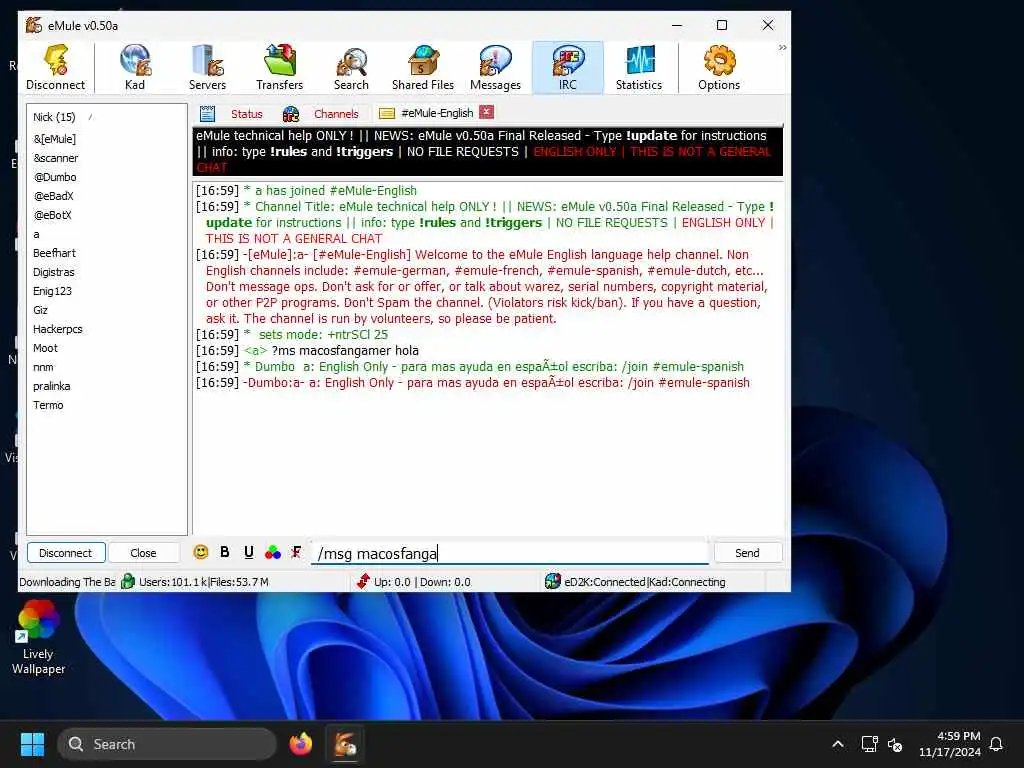Select user @Dumbo in nick list

tap(55, 177)
